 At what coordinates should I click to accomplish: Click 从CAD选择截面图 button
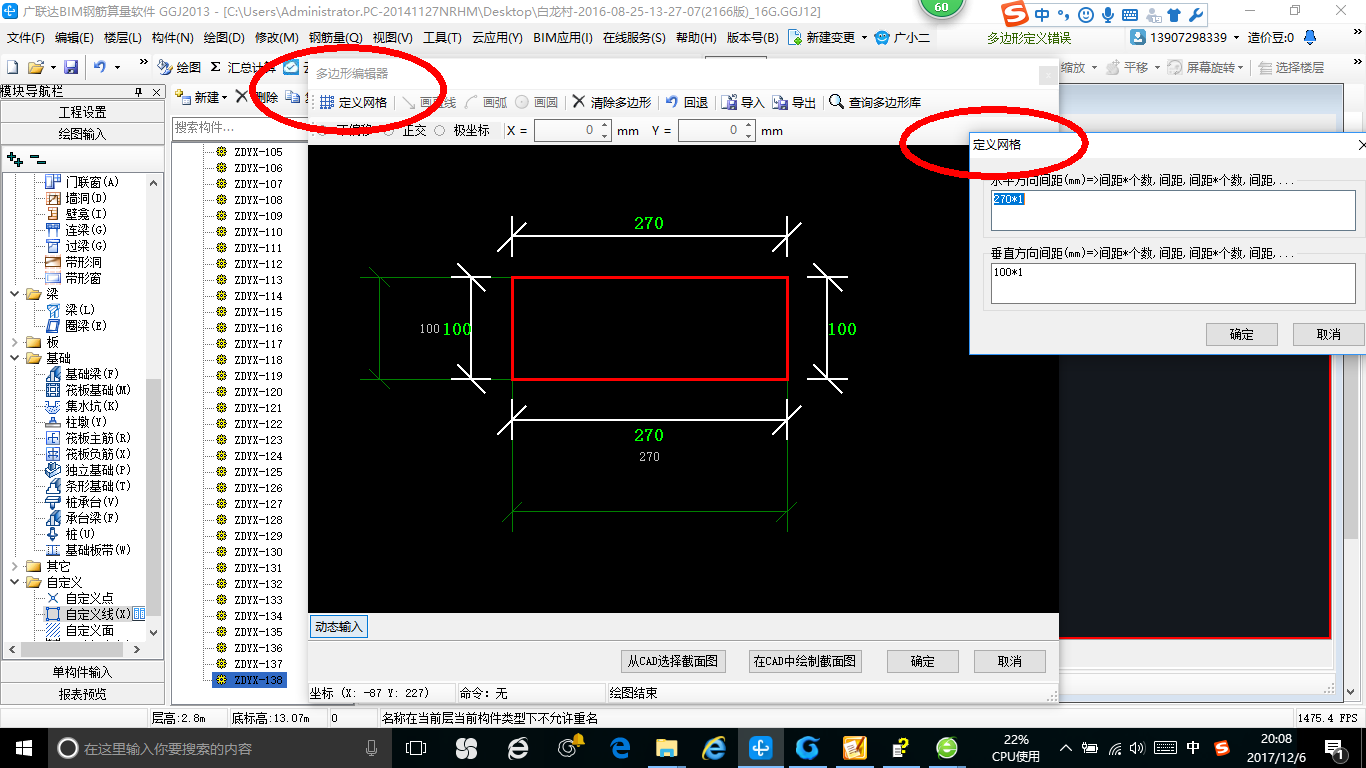click(673, 661)
